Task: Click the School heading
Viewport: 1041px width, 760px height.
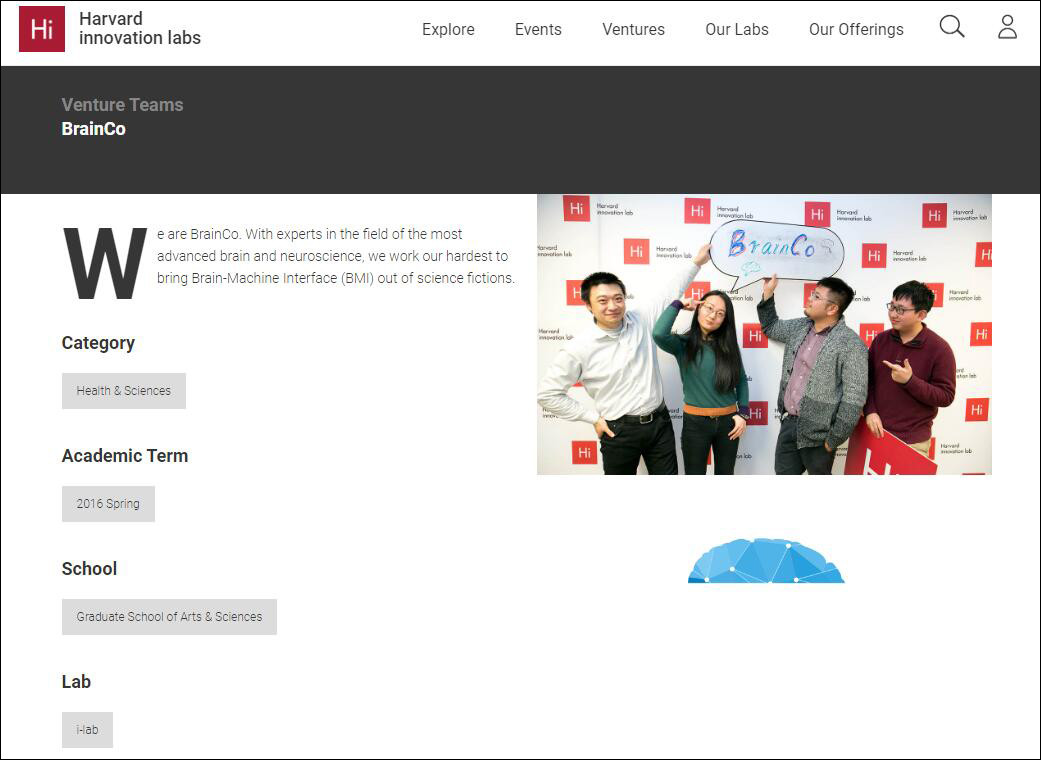Action: [89, 569]
